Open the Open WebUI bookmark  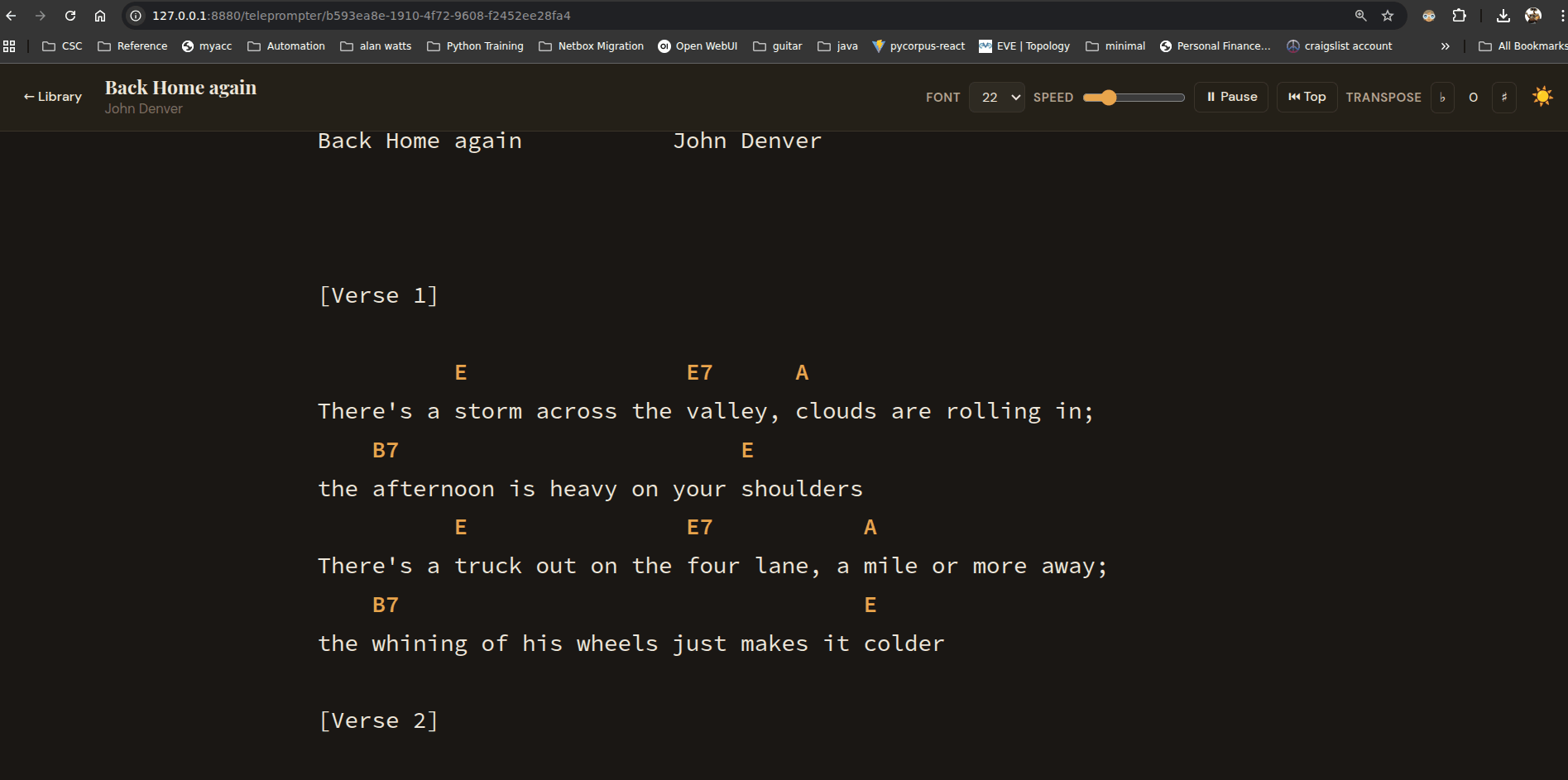698,46
